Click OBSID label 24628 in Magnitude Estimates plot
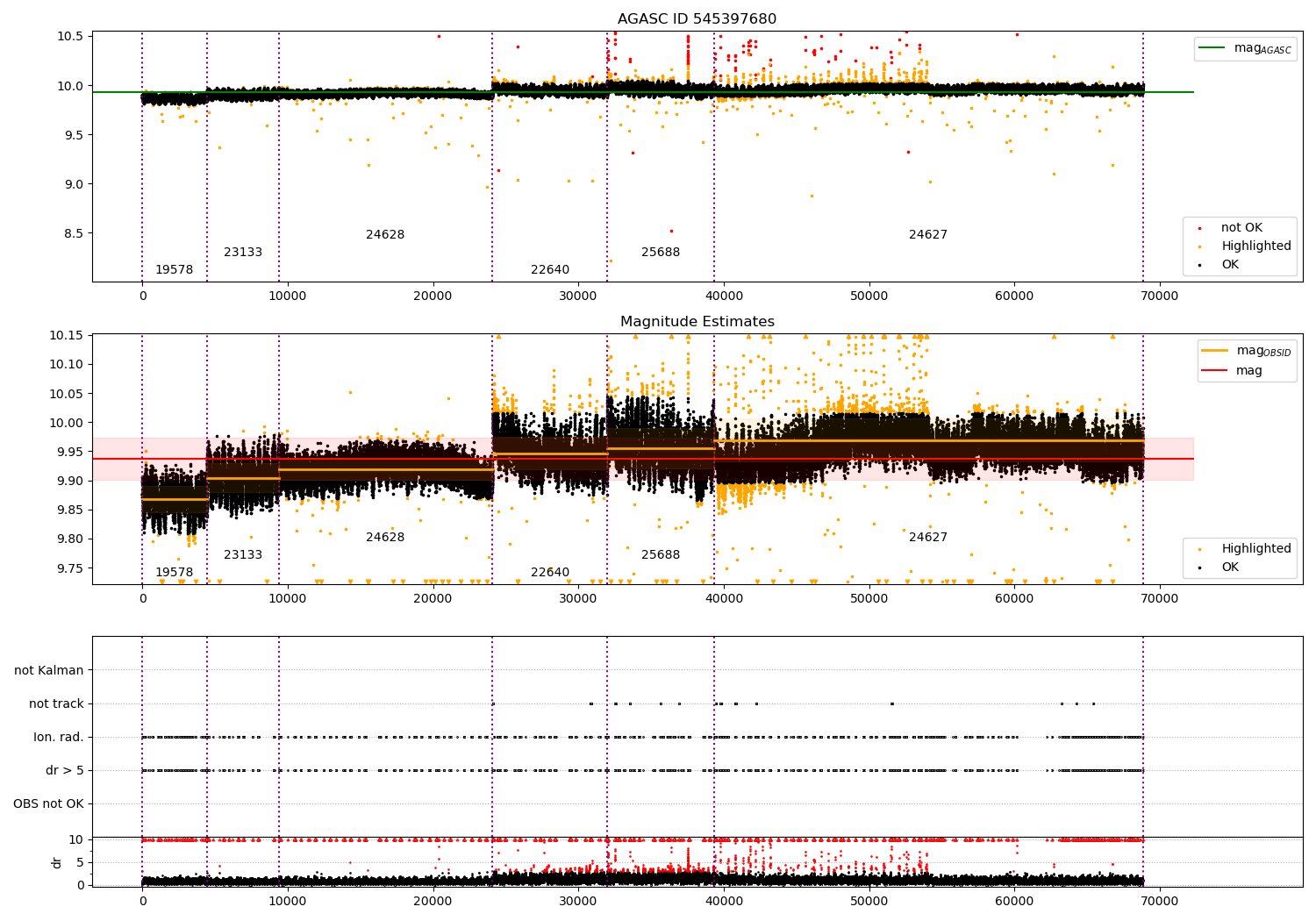 385,537
